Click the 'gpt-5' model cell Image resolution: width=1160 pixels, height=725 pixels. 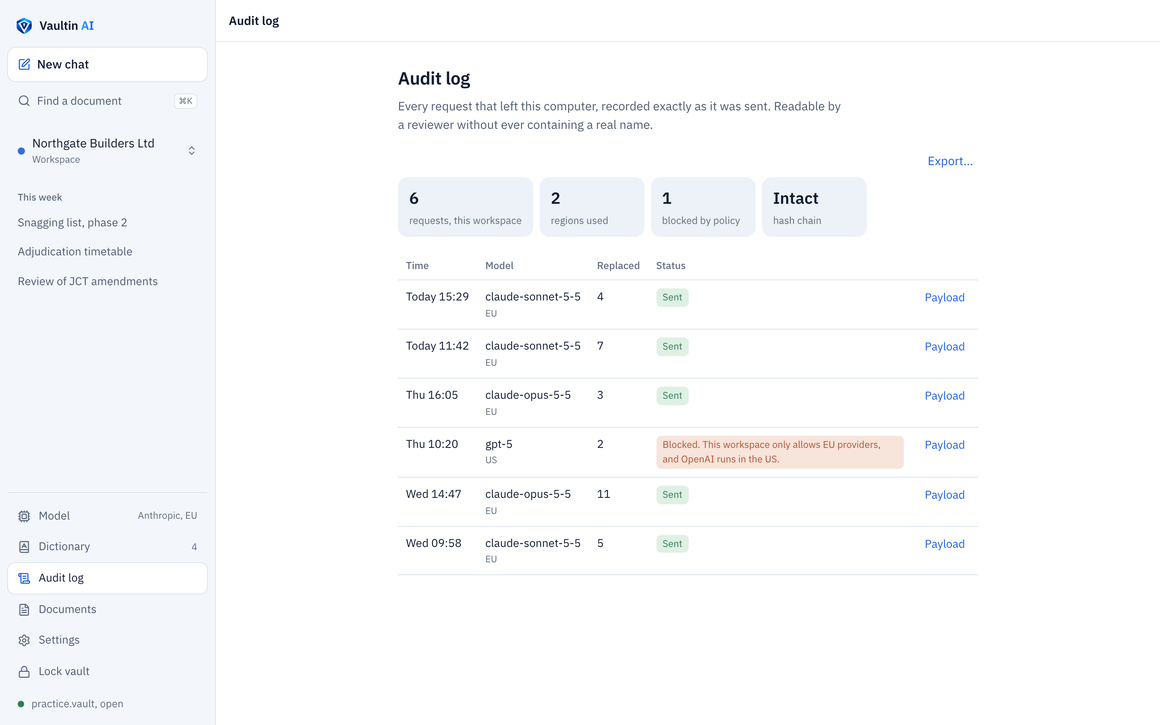point(499,444)
